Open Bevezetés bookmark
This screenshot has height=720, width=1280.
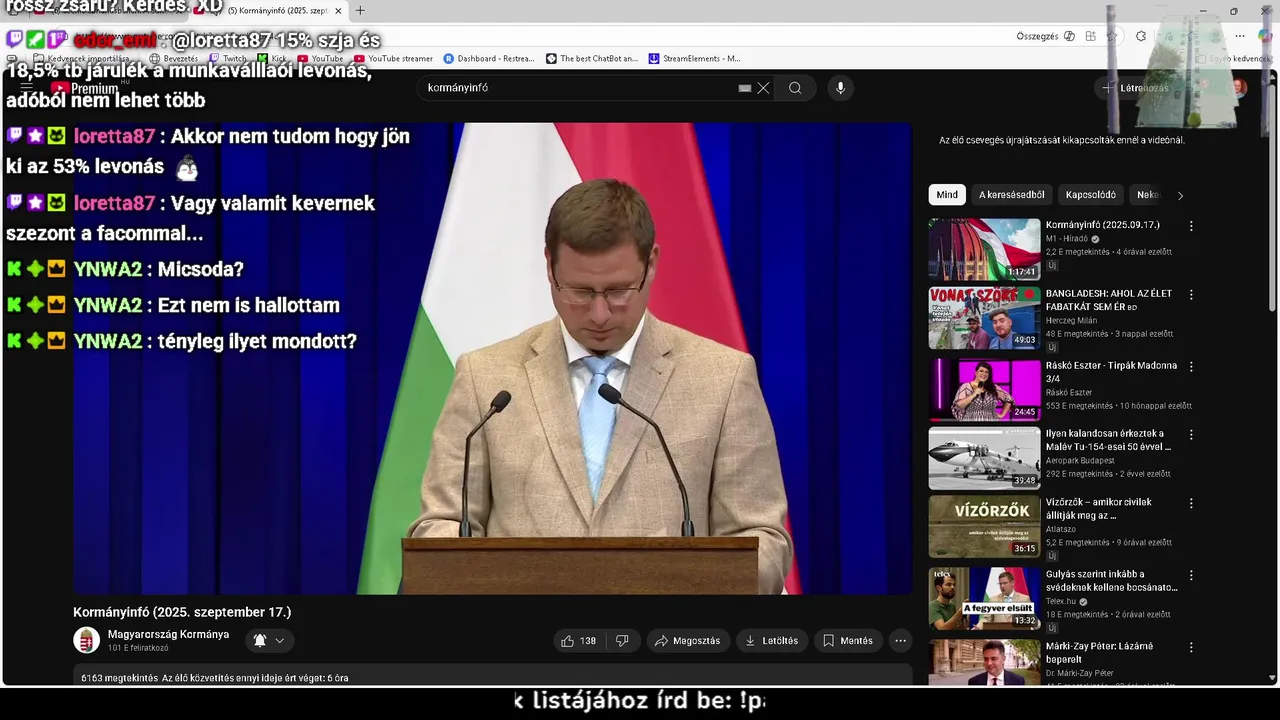pyautogui.click(x=174, y=59)
